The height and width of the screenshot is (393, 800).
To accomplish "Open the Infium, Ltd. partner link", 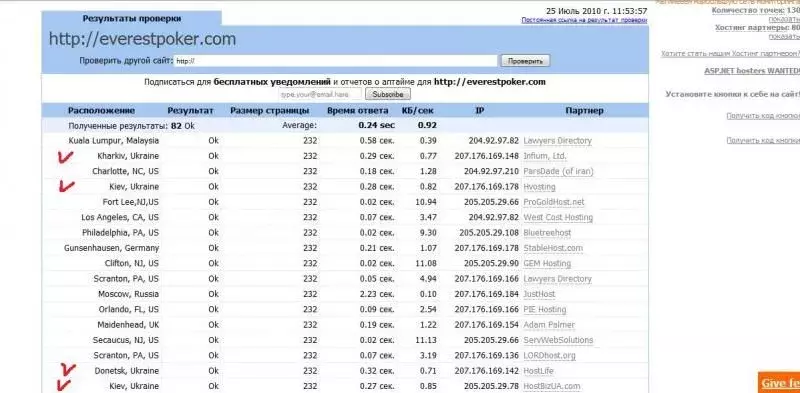I will [x=545, y=156].
